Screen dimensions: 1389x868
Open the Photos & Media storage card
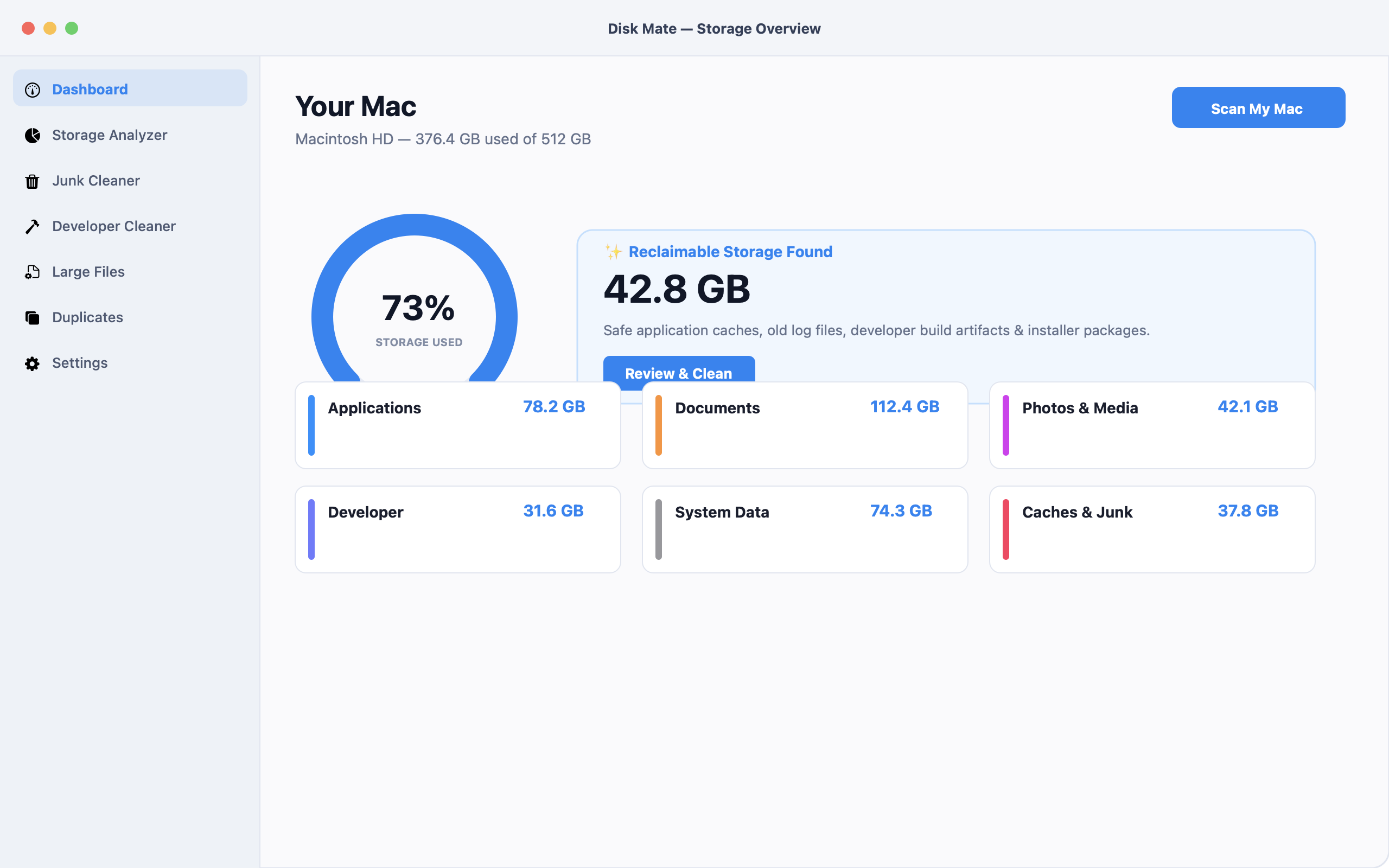pos(1152,425)
